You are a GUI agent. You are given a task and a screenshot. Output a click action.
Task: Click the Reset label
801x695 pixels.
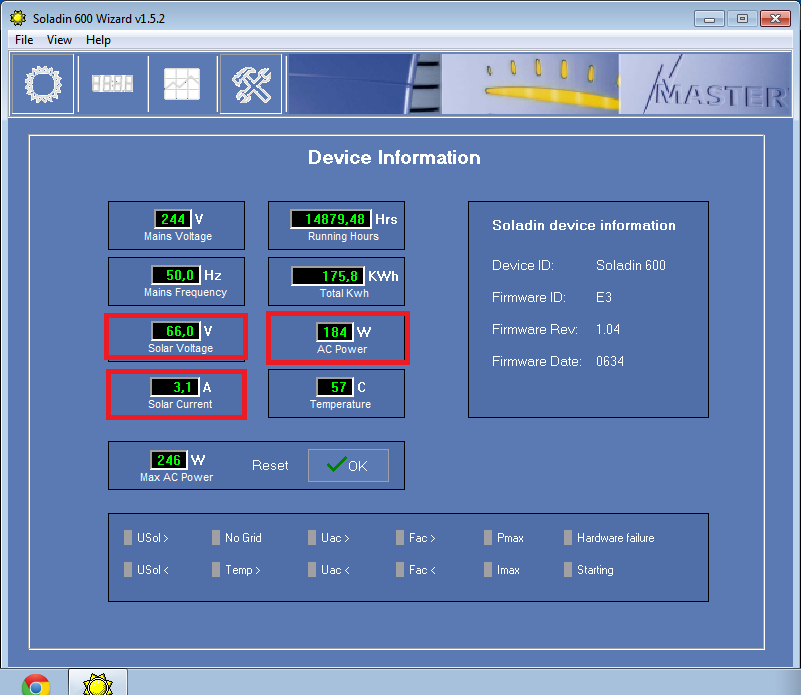[270, 466]
